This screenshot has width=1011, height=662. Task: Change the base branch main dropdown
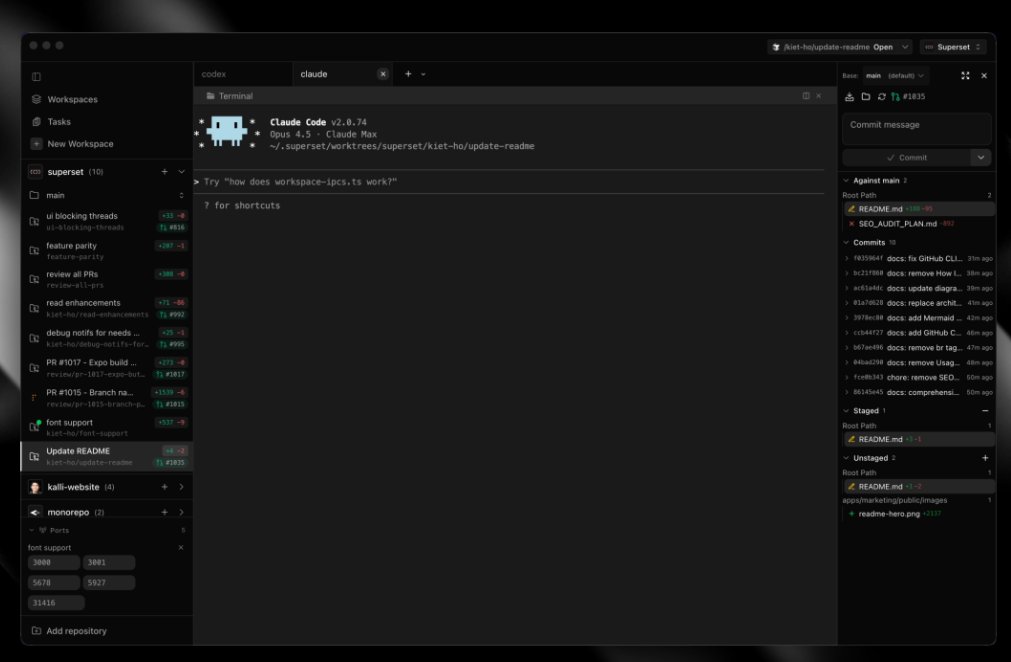(x=895, y=75)
